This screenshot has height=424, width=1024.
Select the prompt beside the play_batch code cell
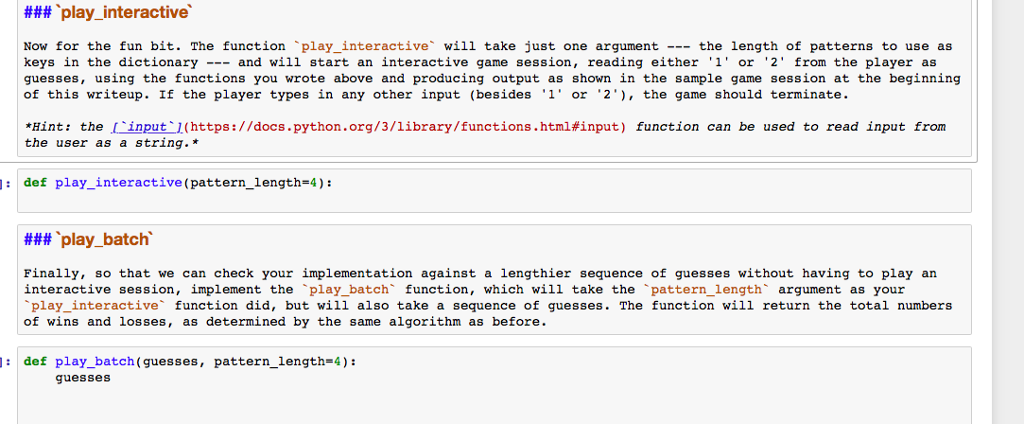tap(8, 361)
